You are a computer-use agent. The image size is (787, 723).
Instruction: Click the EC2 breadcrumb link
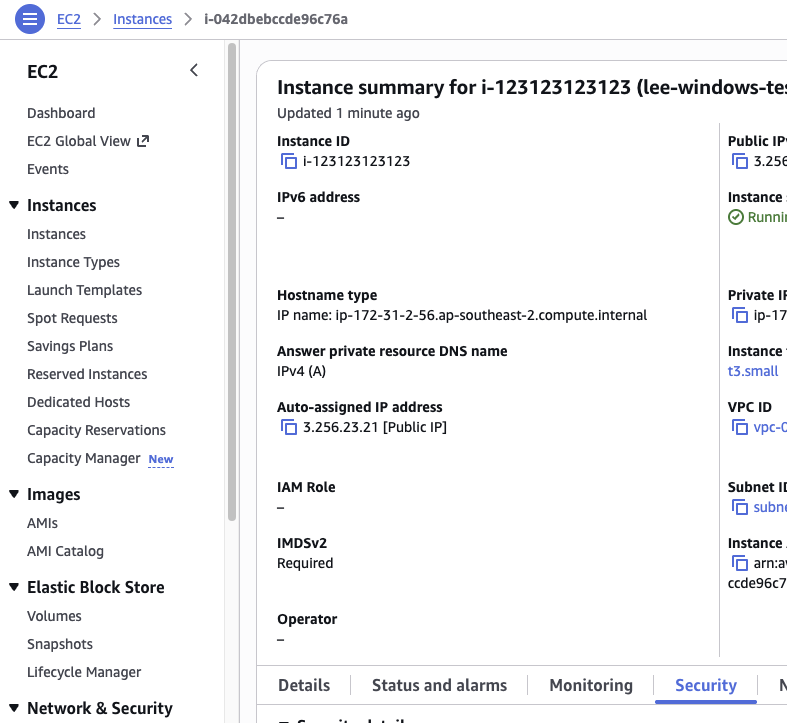point(69,19)
